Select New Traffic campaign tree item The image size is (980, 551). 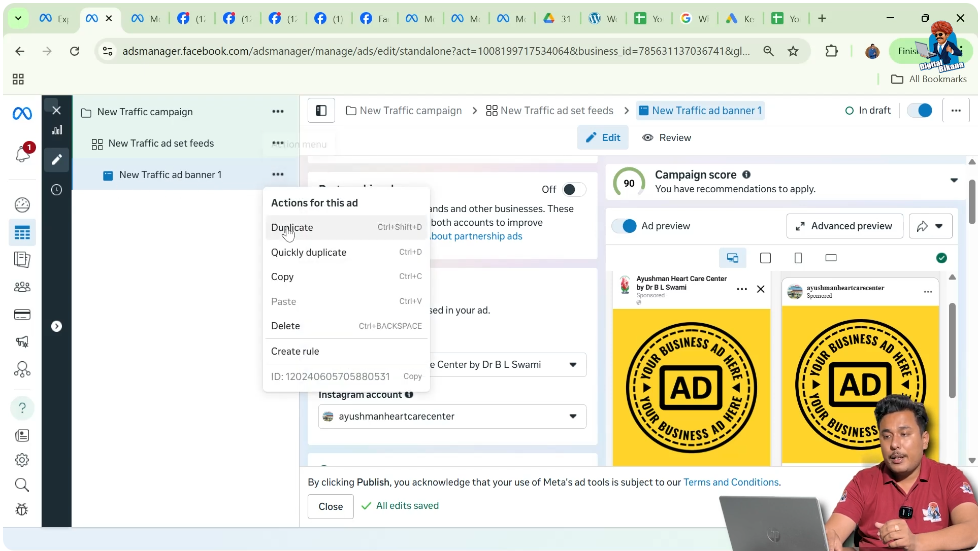(145, 112)
